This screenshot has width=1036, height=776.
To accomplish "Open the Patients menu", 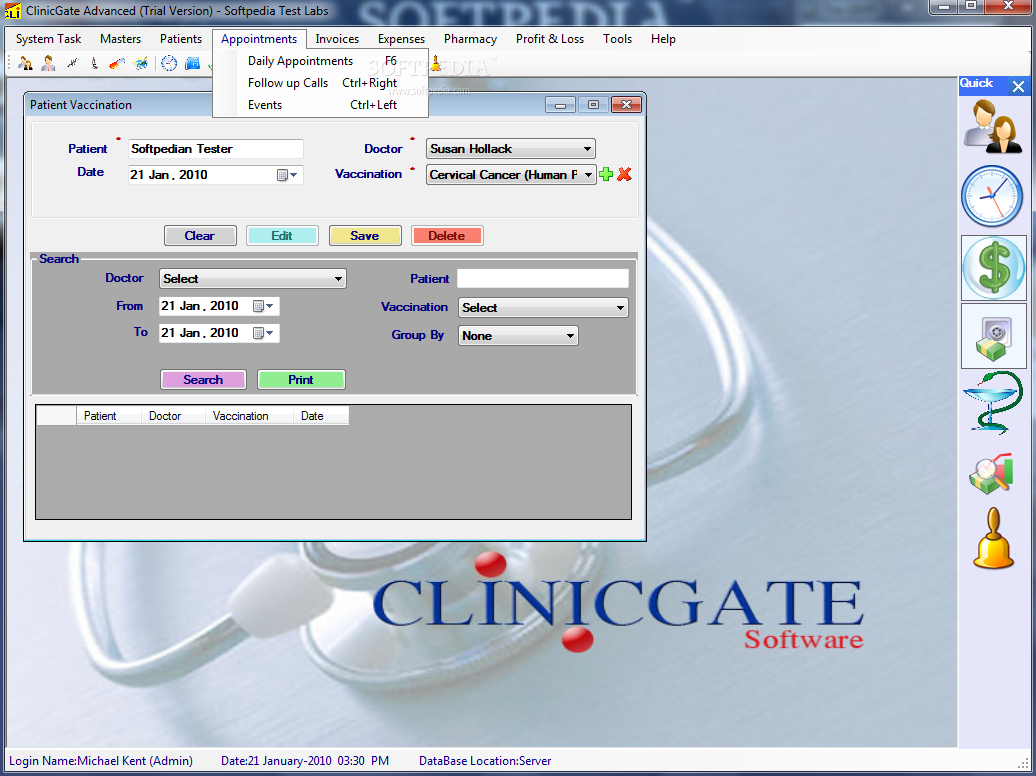I will (180, 39).
